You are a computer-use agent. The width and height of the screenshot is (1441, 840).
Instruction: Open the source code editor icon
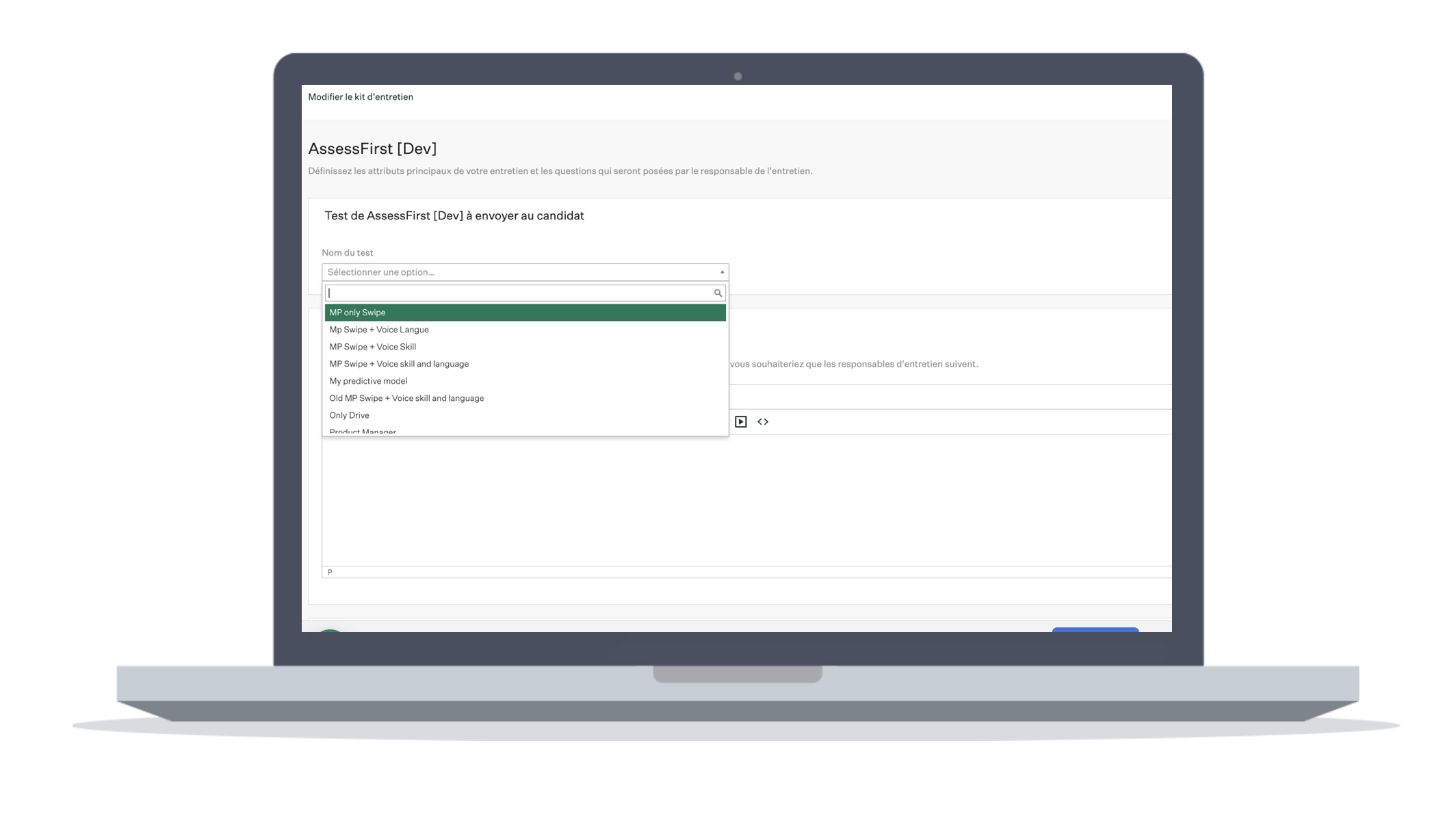tap(763, 421)
